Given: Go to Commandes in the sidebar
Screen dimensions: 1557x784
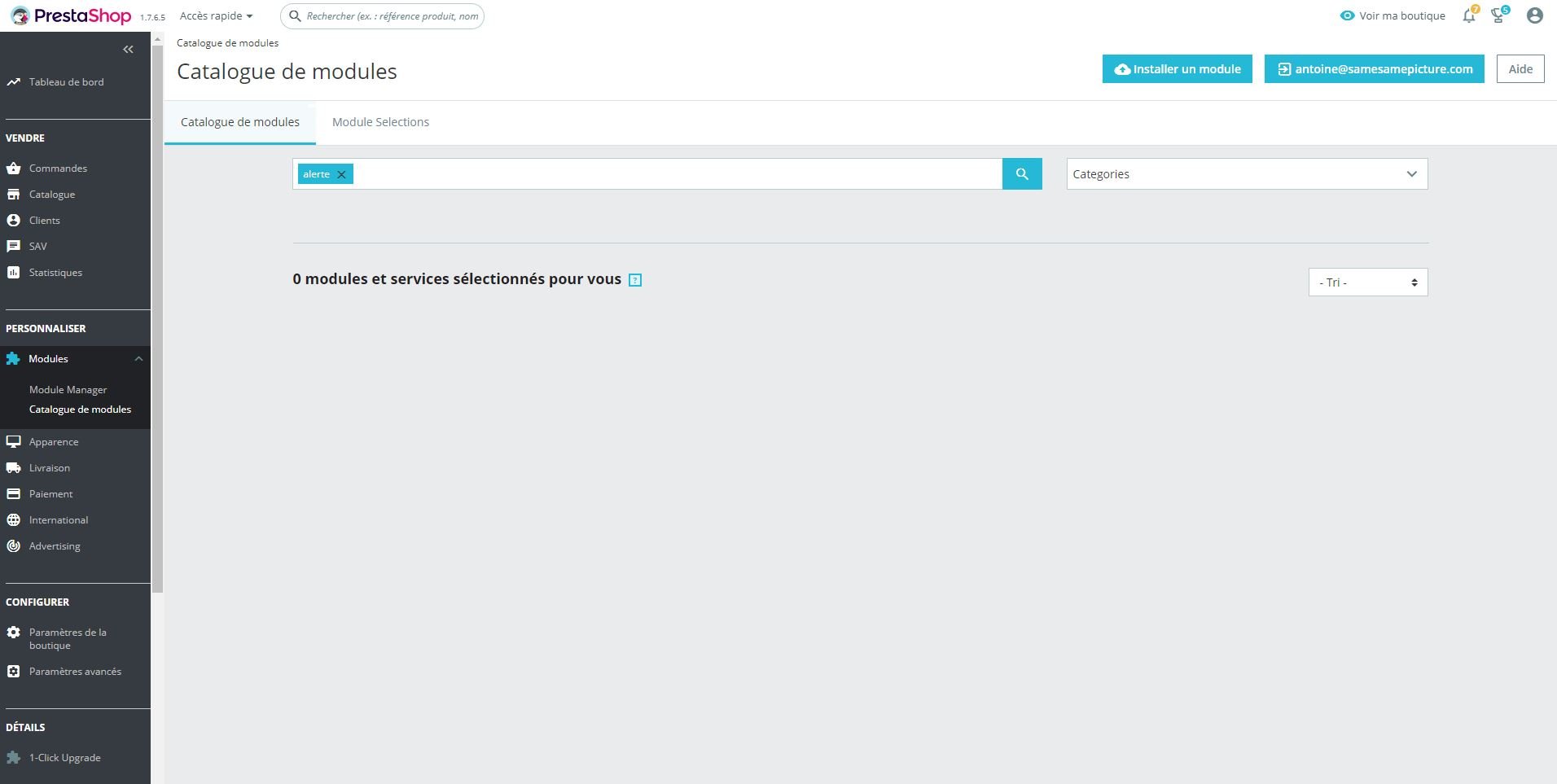Looking at the screenshot, I should pos(58,169).
